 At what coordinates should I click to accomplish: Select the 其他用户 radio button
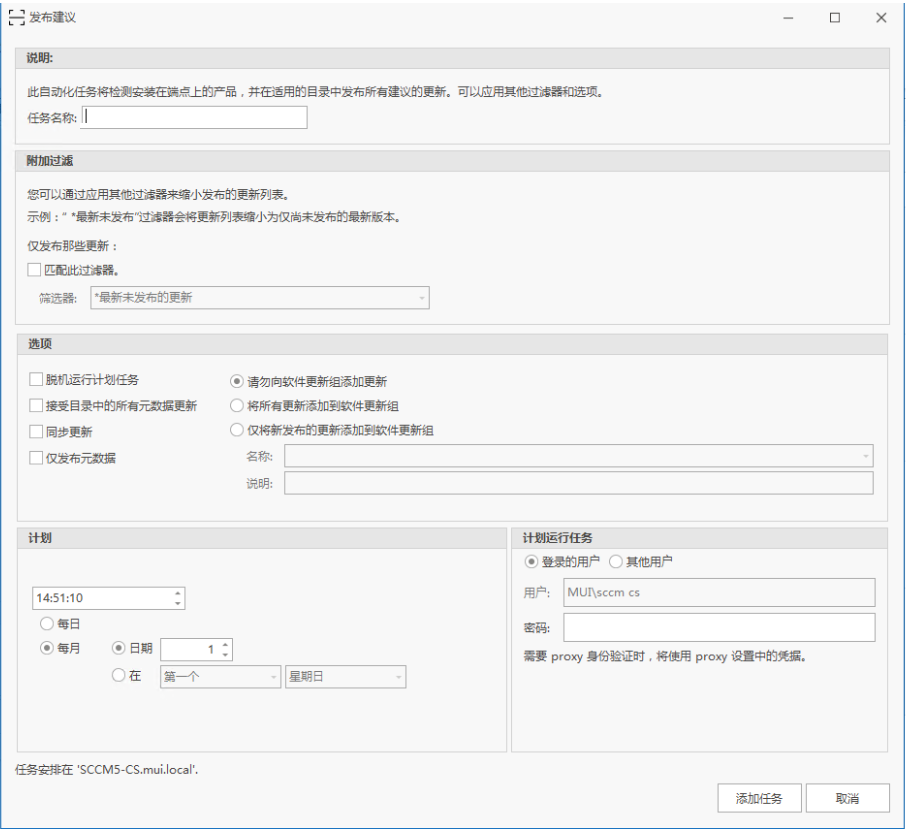click(616, 561)
